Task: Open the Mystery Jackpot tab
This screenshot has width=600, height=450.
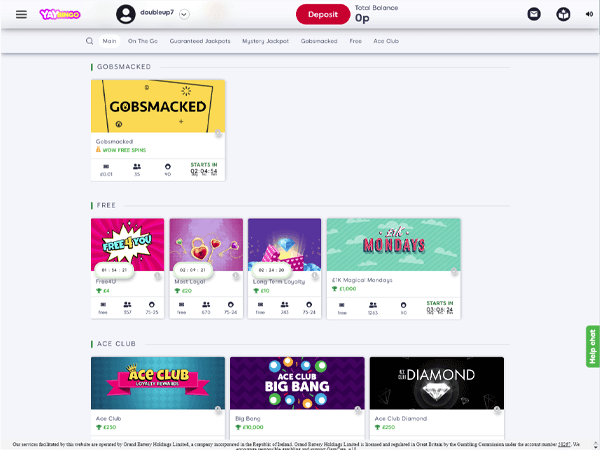Action: click(265, 41)
